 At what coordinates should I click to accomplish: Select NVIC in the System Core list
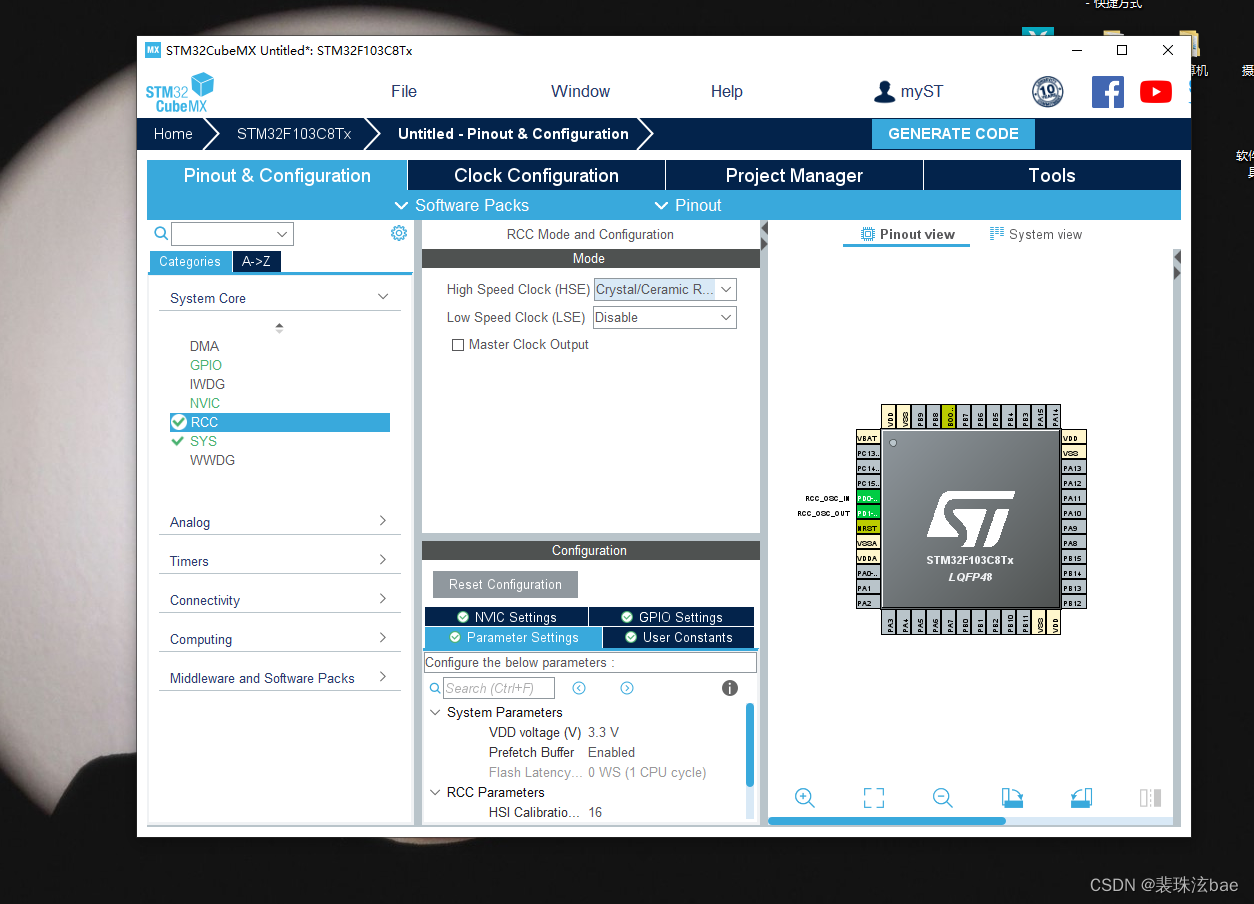click(x=205, y=403)
